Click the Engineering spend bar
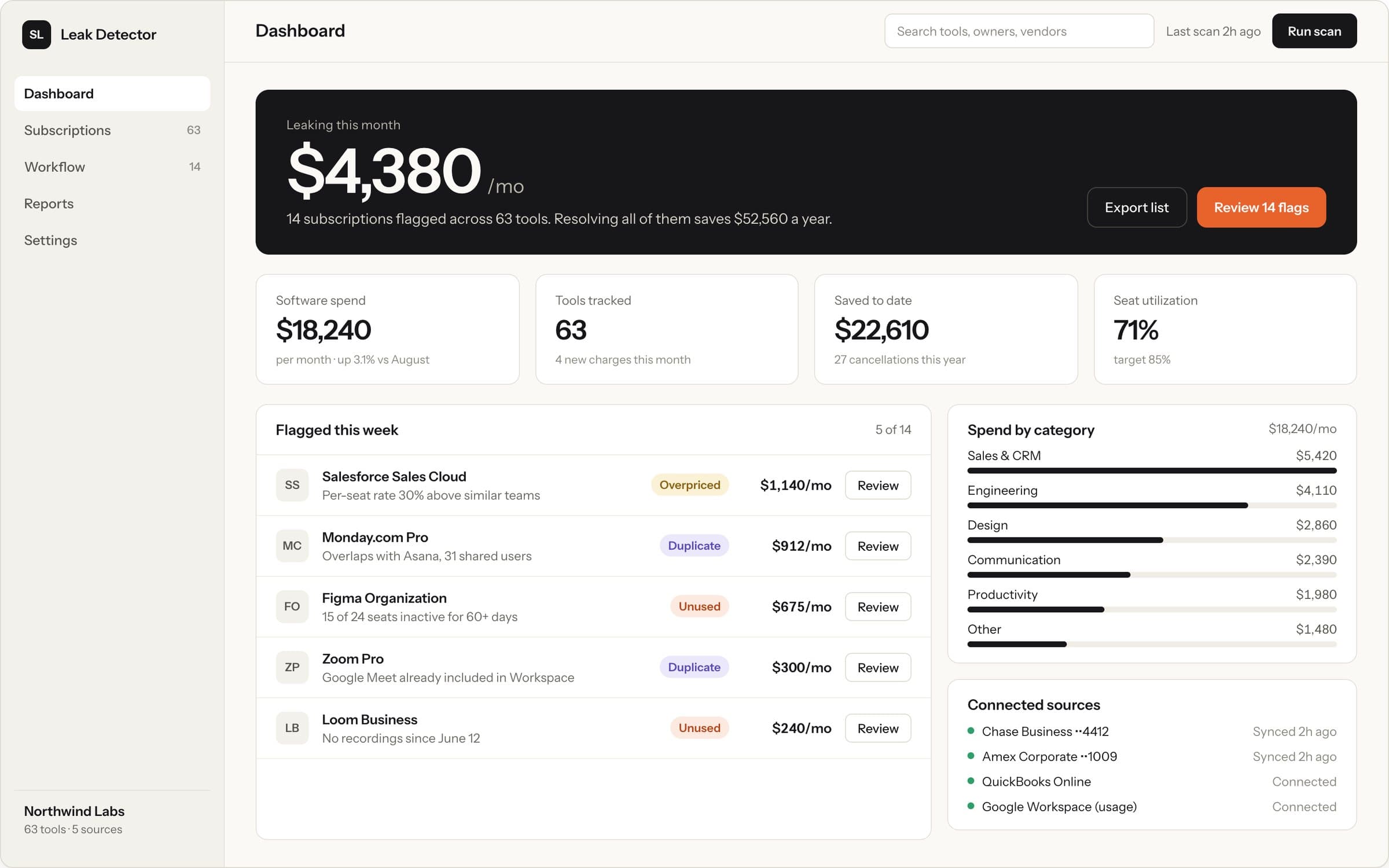 click(x=1152, y=506)
